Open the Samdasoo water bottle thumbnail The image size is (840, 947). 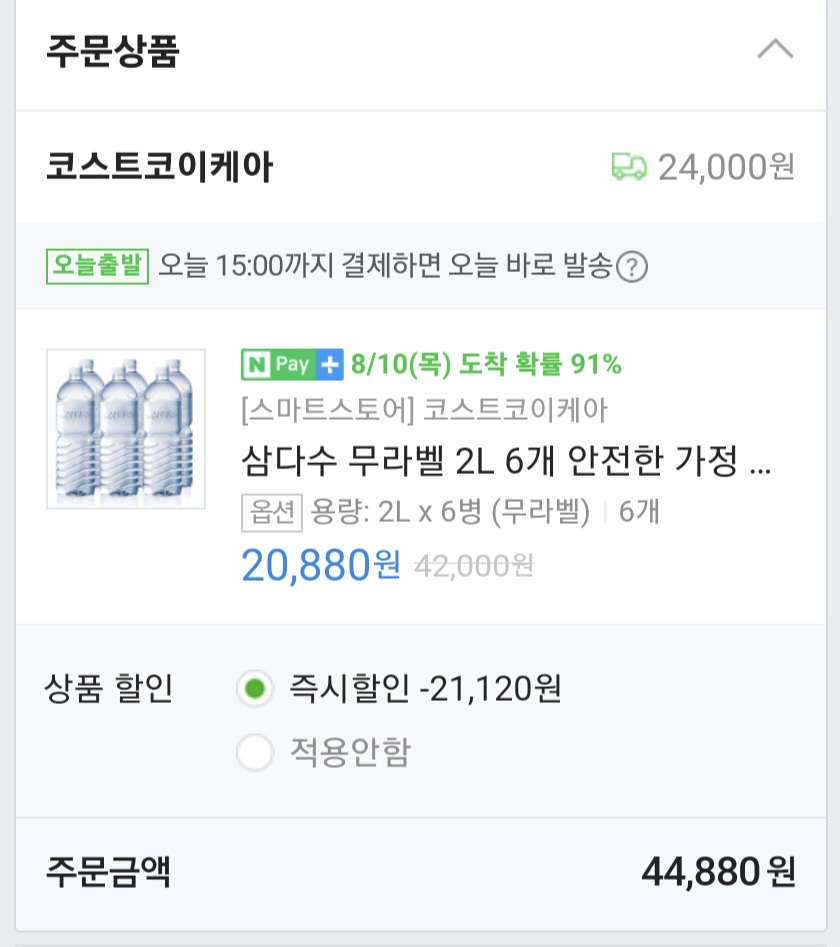coord(126,429)
